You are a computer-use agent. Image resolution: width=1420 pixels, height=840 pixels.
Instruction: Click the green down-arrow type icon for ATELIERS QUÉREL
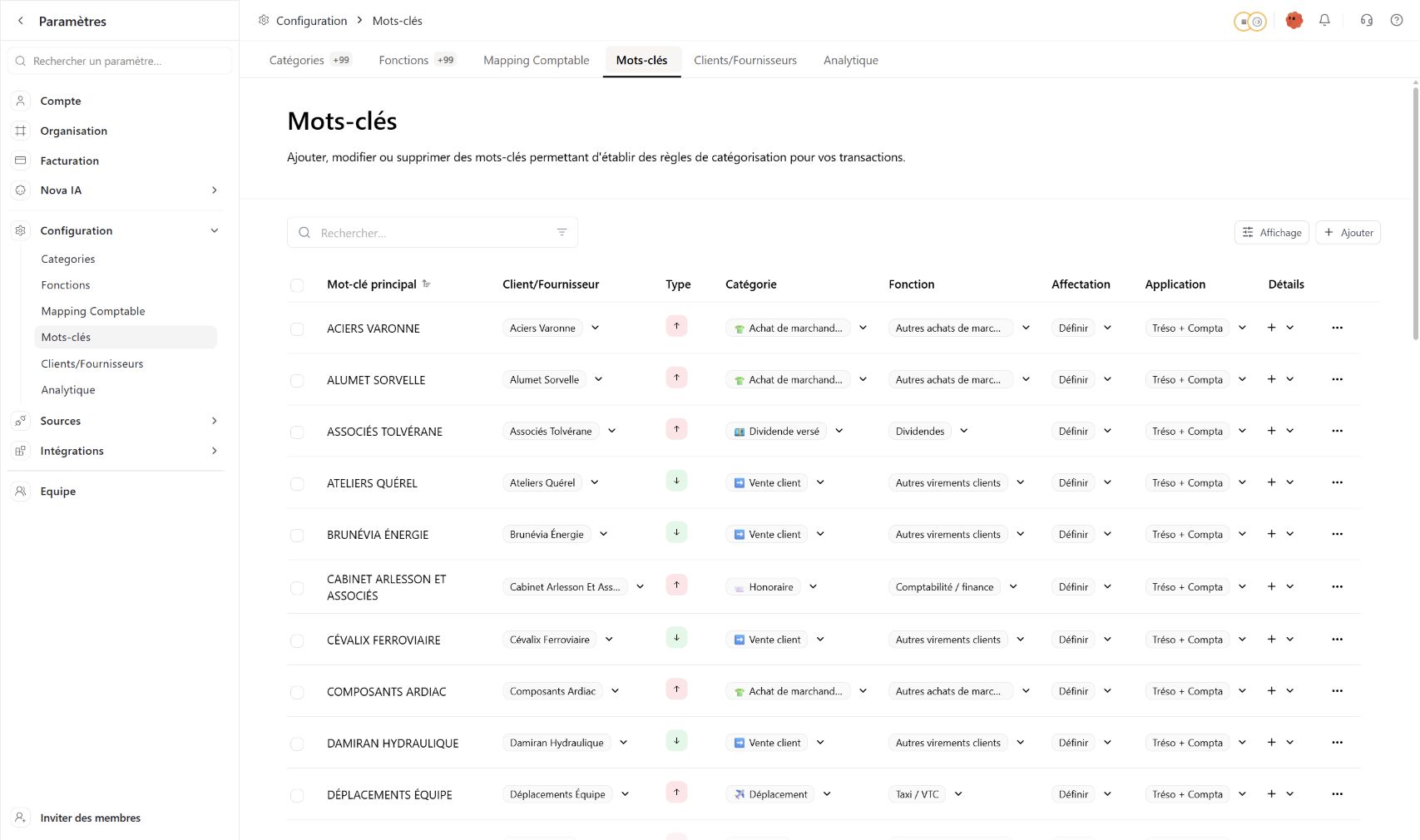[x=676, y=481]
